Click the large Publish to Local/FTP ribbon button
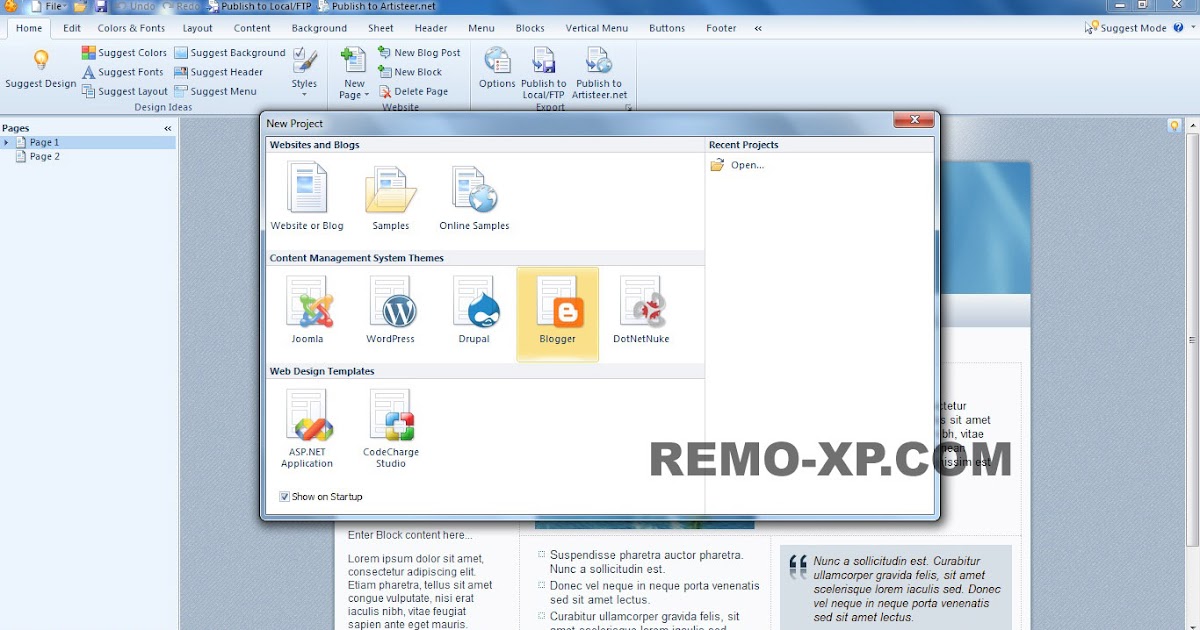The image size is (1200, 630). click(544, 73)
